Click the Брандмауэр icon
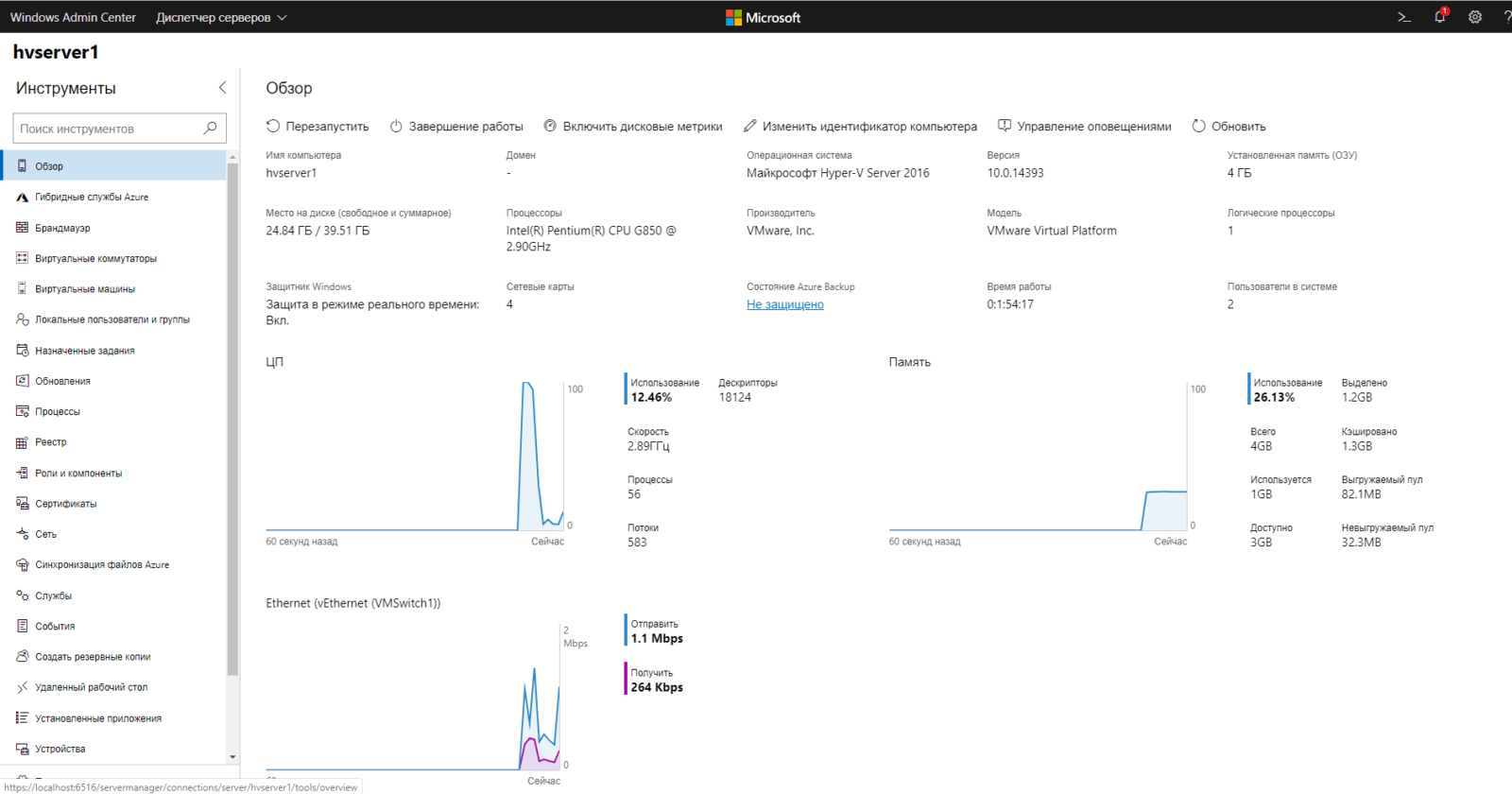1512x794 pixels. click(22, 227)
